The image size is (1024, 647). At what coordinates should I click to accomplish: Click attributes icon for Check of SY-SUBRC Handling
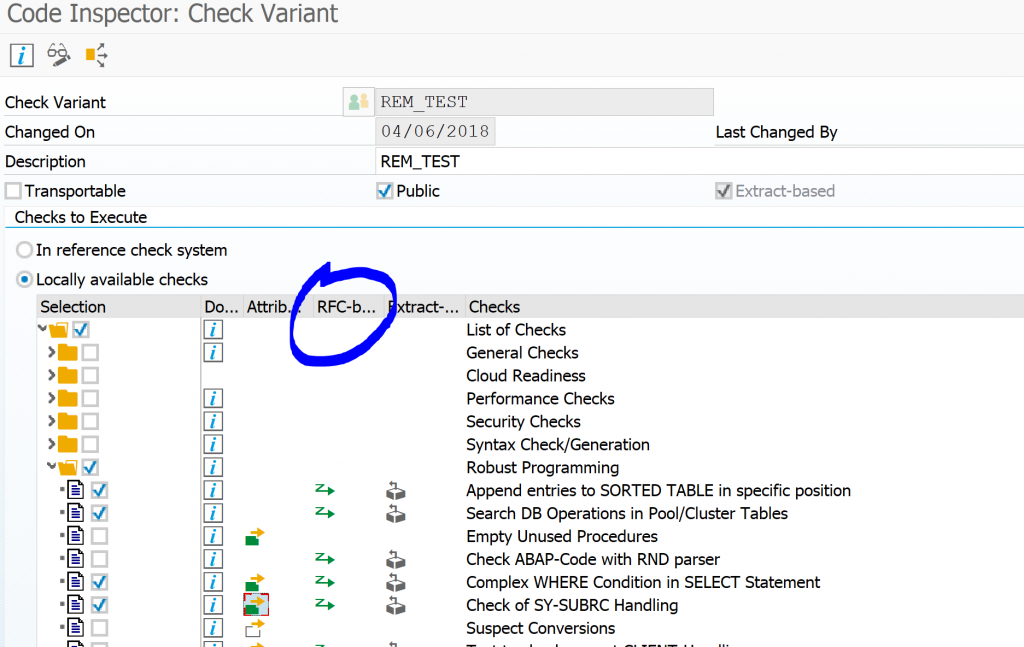point(255,605)
